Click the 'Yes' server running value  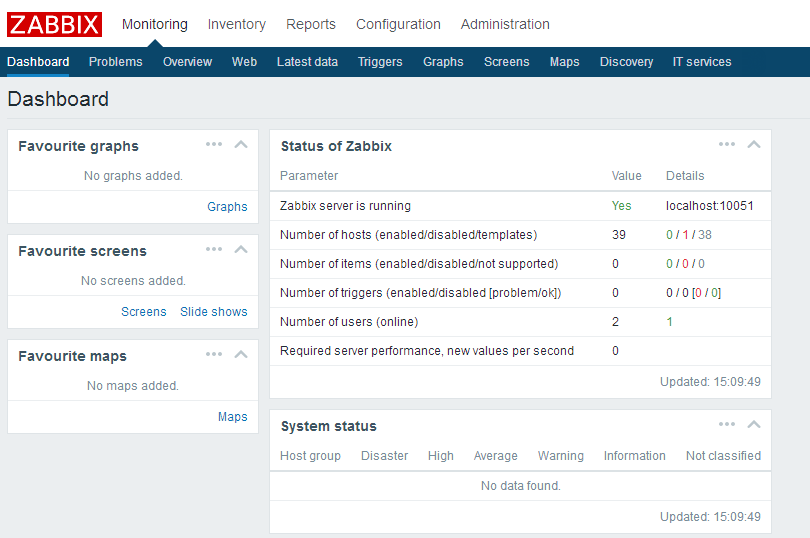coord(621,206)
